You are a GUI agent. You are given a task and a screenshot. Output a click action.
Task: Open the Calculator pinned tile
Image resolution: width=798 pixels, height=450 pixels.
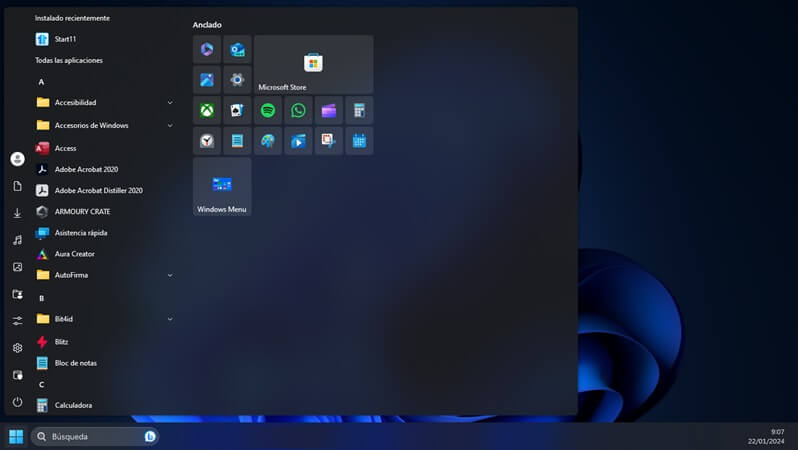click(x=359, y=110)
